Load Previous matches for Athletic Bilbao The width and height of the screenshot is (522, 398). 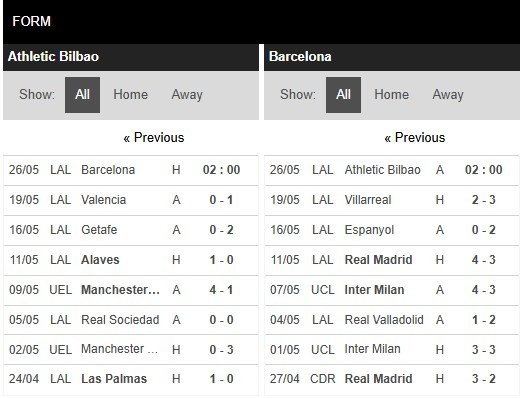(x=154, y=137)
